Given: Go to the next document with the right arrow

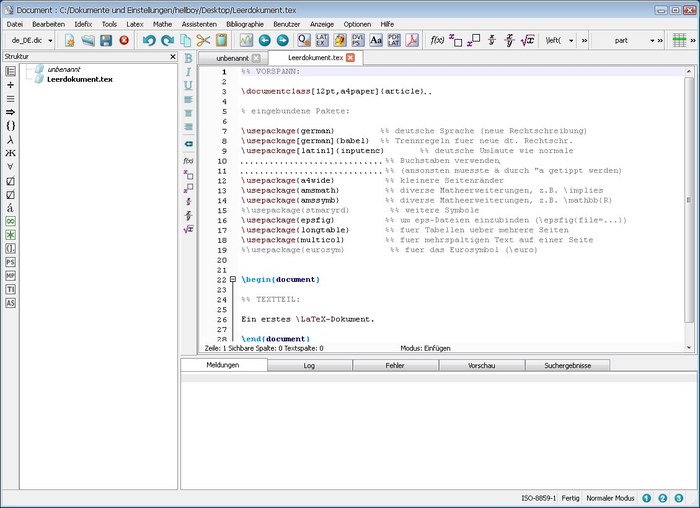Looking at the screenshot, I should coord(283,41).
